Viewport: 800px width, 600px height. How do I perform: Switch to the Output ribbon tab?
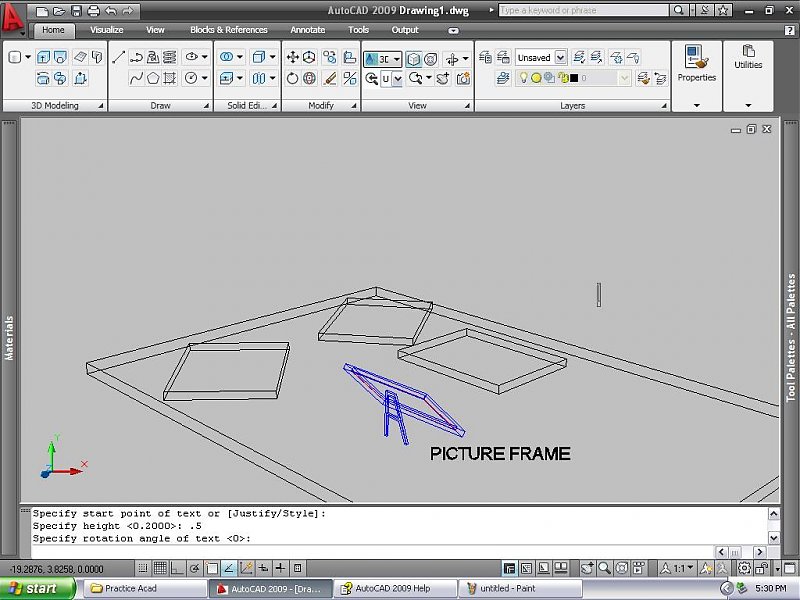(x=405, y=30)
